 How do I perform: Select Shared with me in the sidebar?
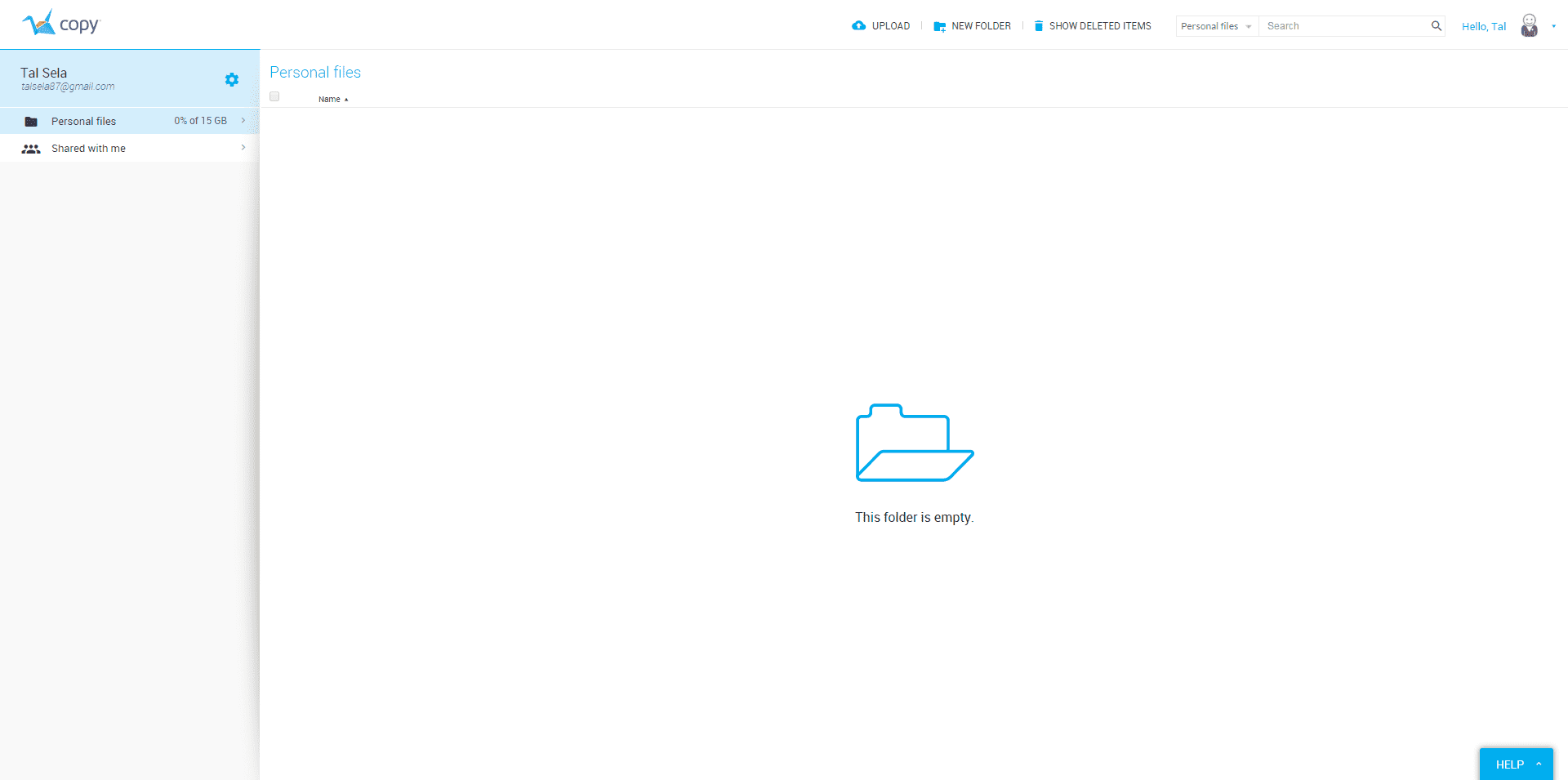(130, 148)
